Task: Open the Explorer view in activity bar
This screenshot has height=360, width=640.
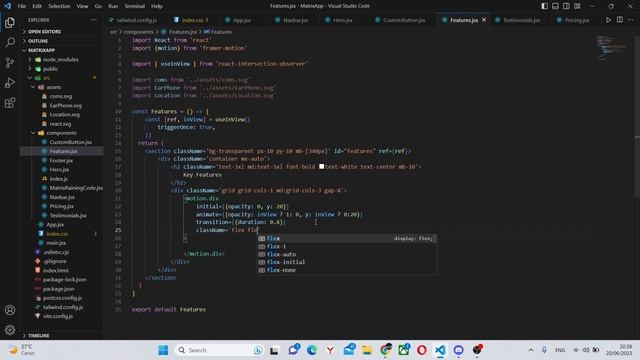Action: pyautogui.click(x=10, y=22)
